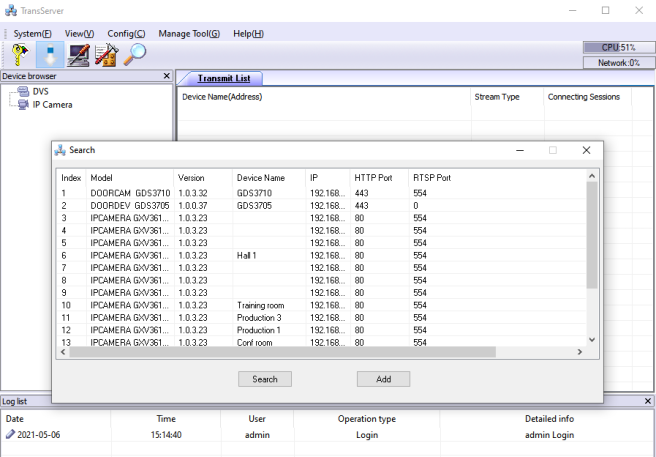Close the Search dialog window
The width and height of the screenshot is (656, 457).
586,150
